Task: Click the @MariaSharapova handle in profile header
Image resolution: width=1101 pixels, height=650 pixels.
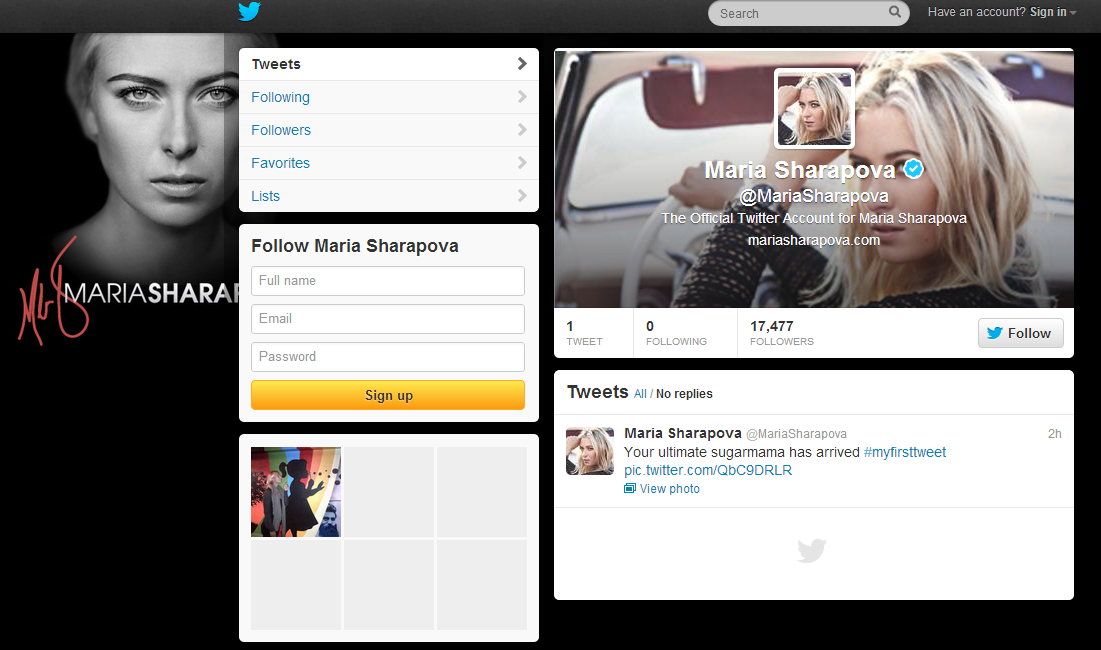Action: (814, 196)
